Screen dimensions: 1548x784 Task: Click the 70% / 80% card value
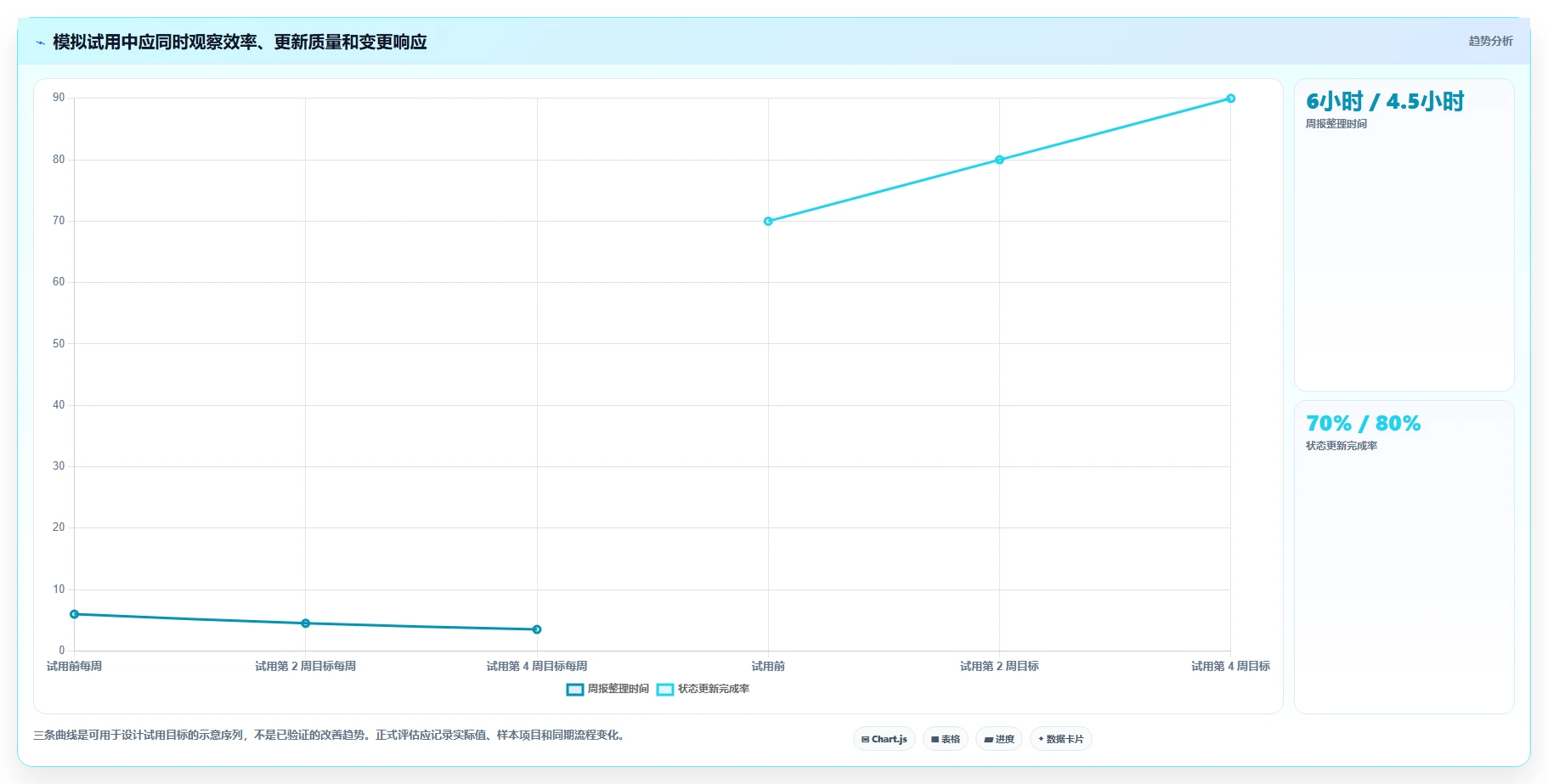point(1363,424)
